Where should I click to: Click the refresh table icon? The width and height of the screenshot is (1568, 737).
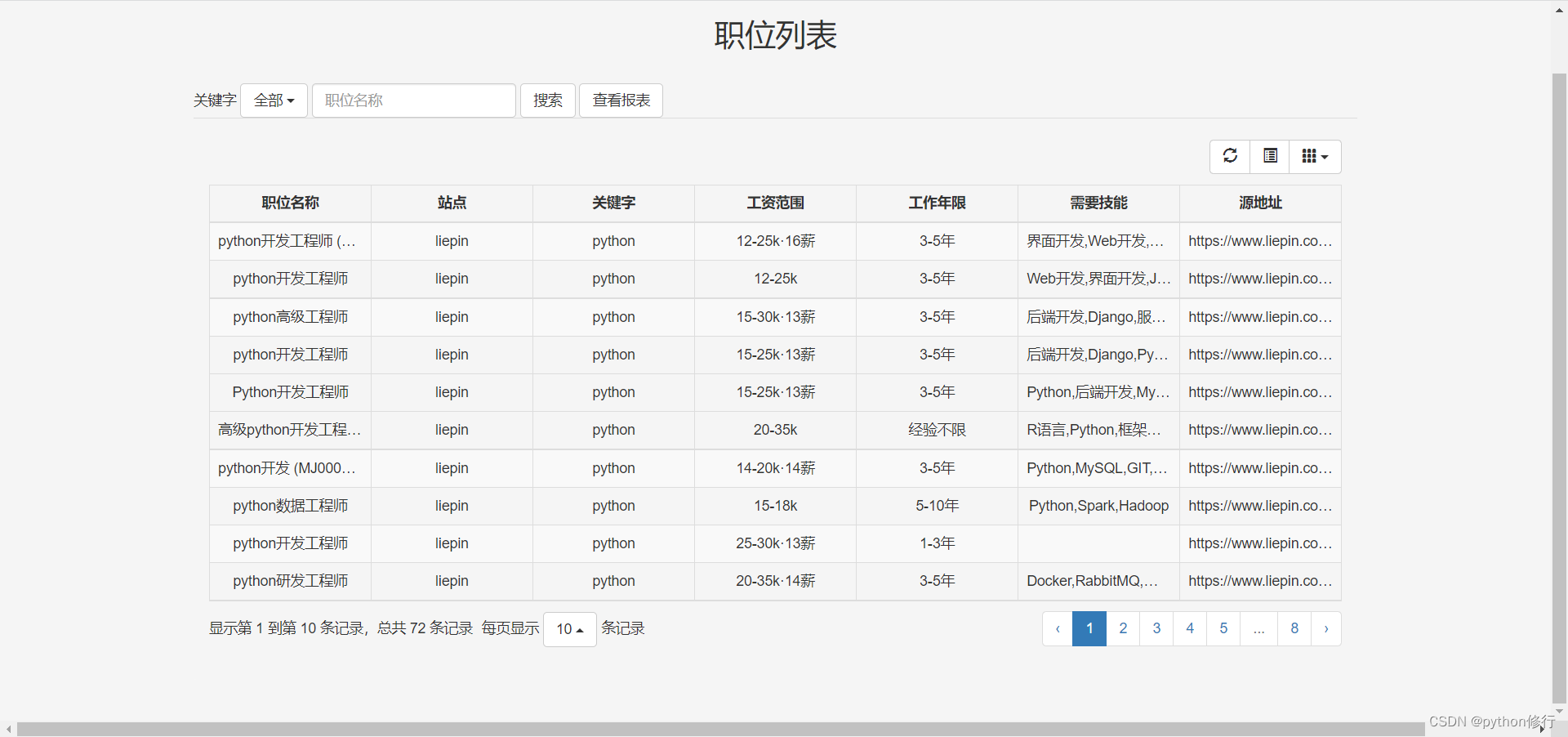click(1230, 156)
